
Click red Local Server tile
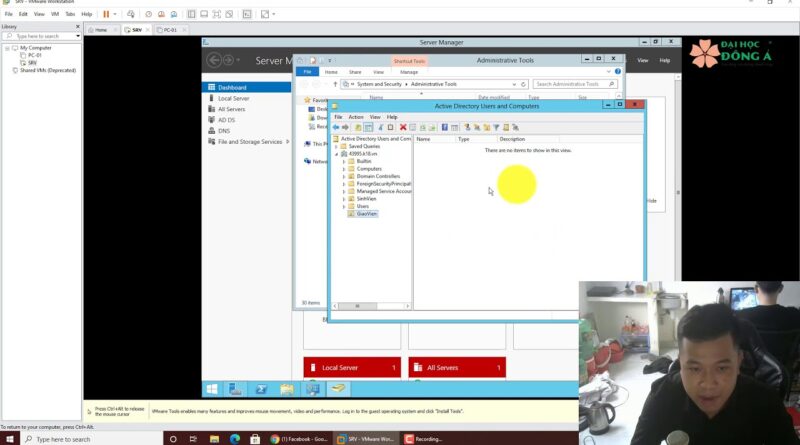[x=352, y=367]
